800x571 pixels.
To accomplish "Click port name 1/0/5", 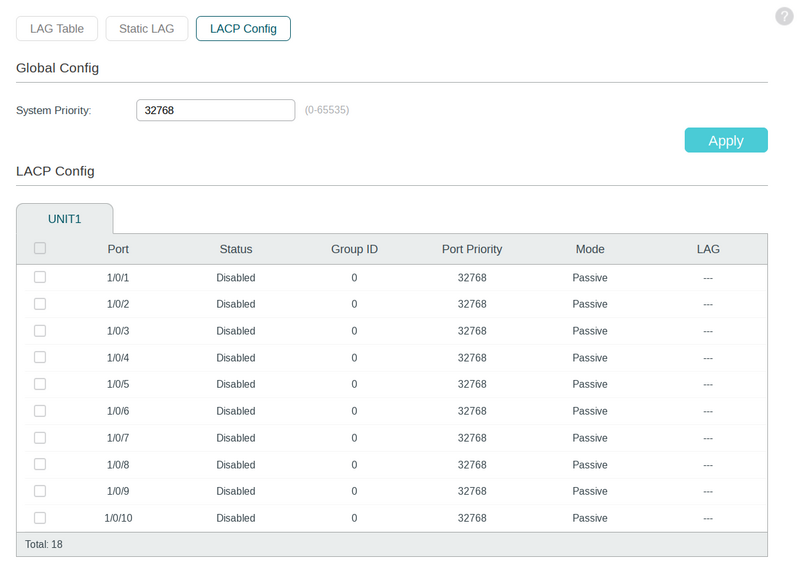I will point(118,384).
